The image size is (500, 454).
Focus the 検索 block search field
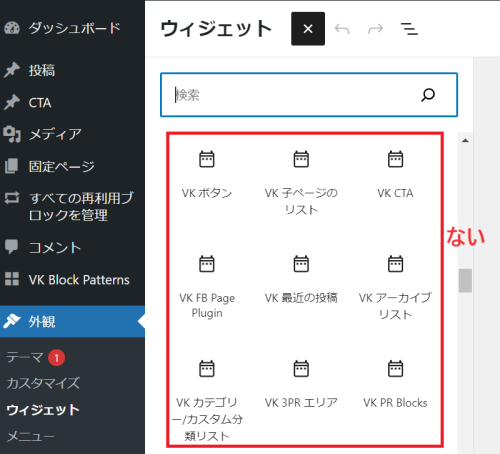point(309,95)
